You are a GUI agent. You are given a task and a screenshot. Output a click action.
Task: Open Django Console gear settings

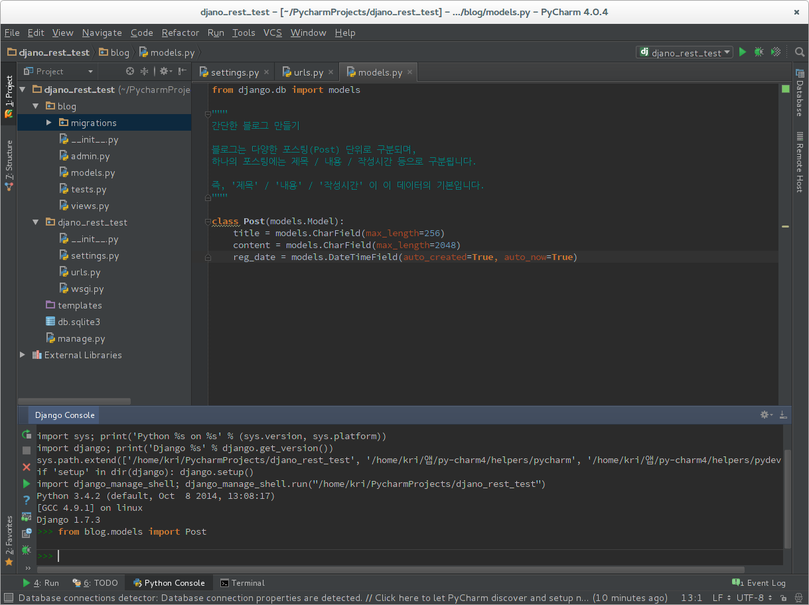[766, 415]
